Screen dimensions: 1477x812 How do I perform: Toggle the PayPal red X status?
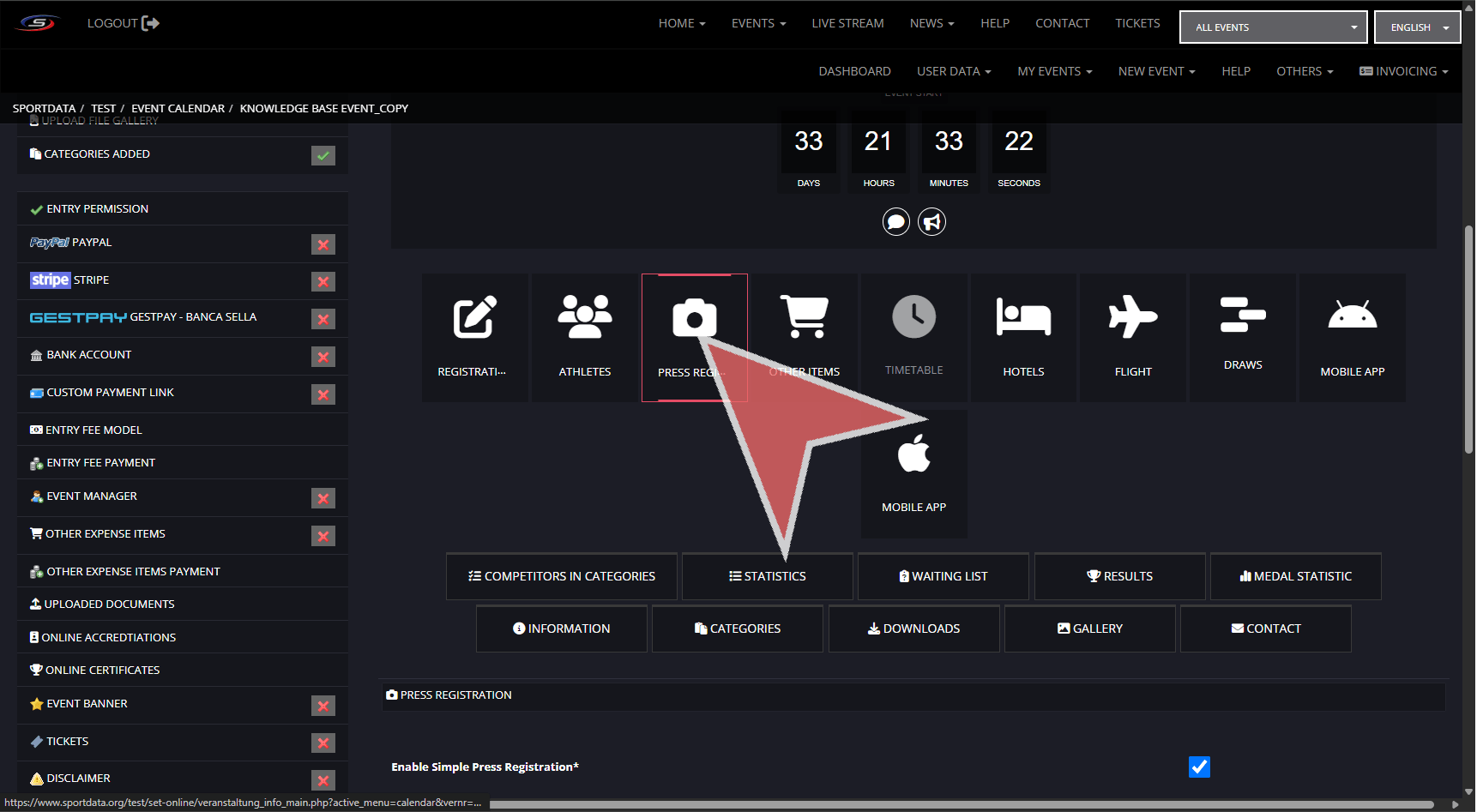click(323, 244)
